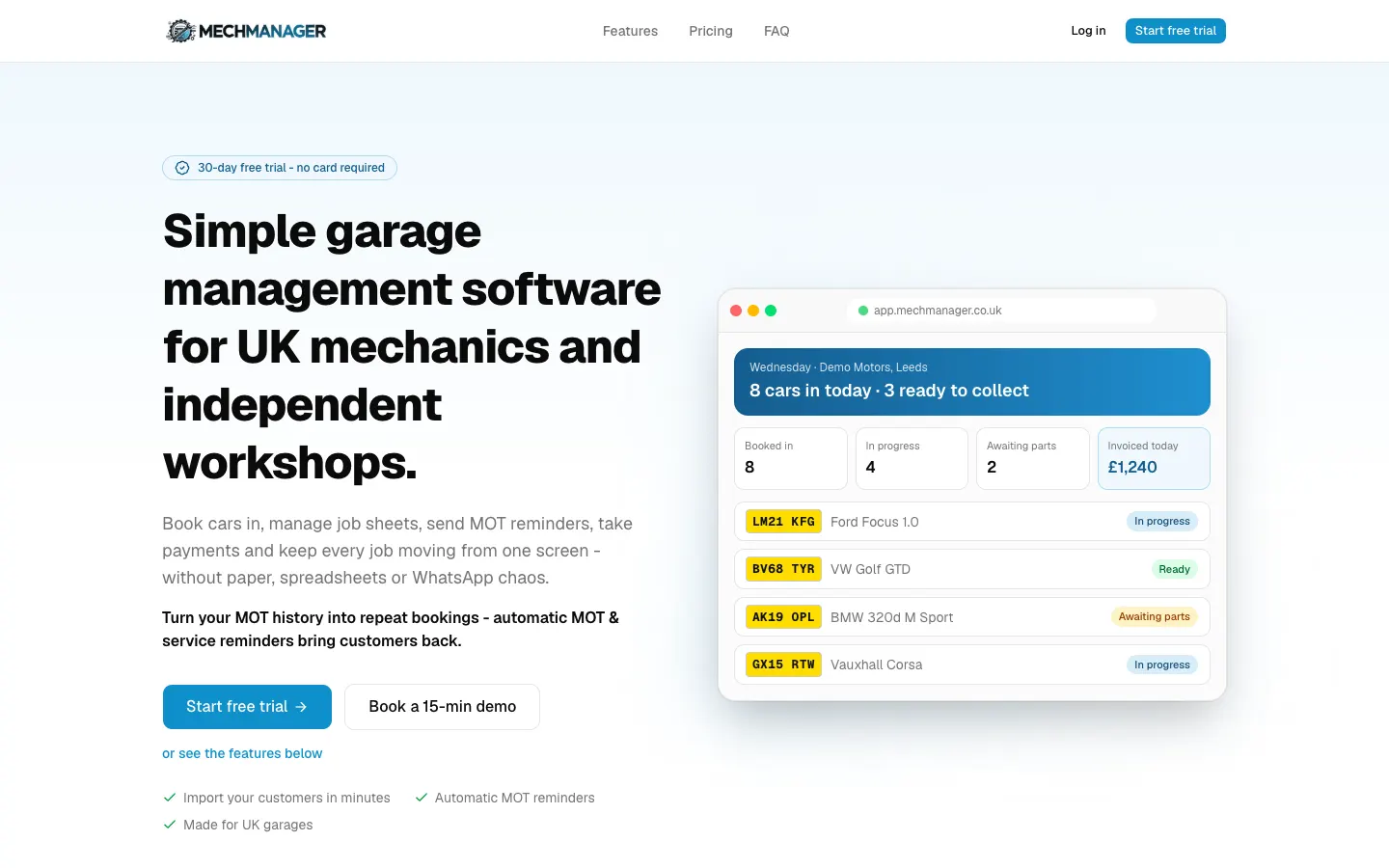Click the checkmark next to Made for UK garages
The height and width of the screenshot is (868, 1389).
(170, 825)
